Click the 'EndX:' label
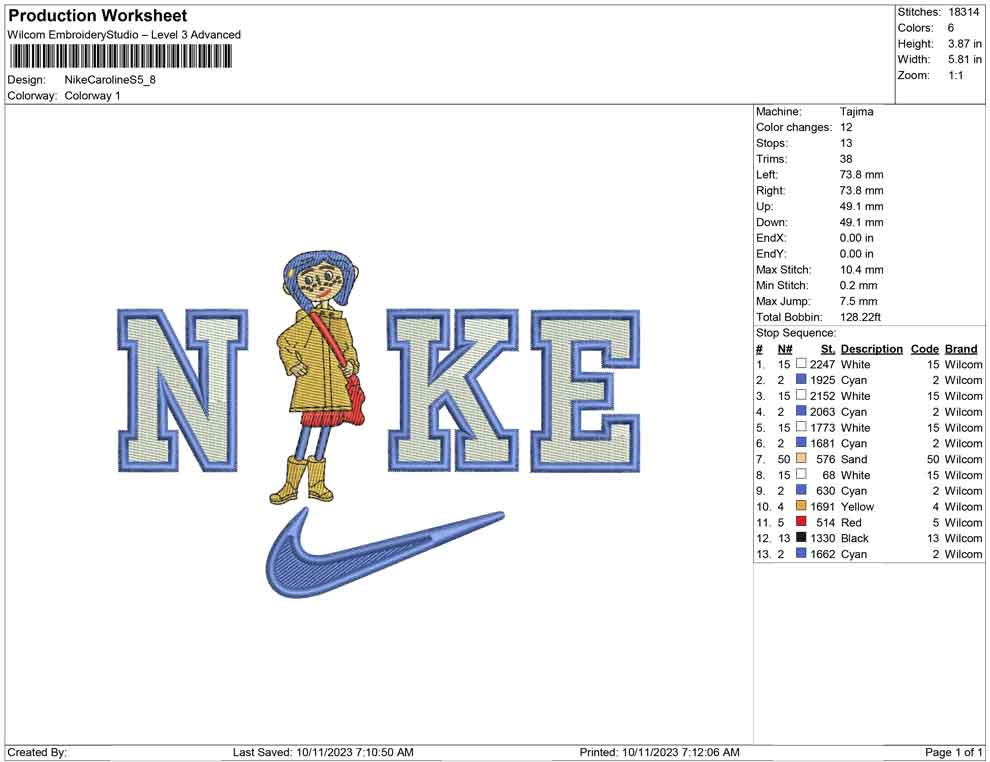The height and width of the screenshot is (762, 990). pos(771,237)
